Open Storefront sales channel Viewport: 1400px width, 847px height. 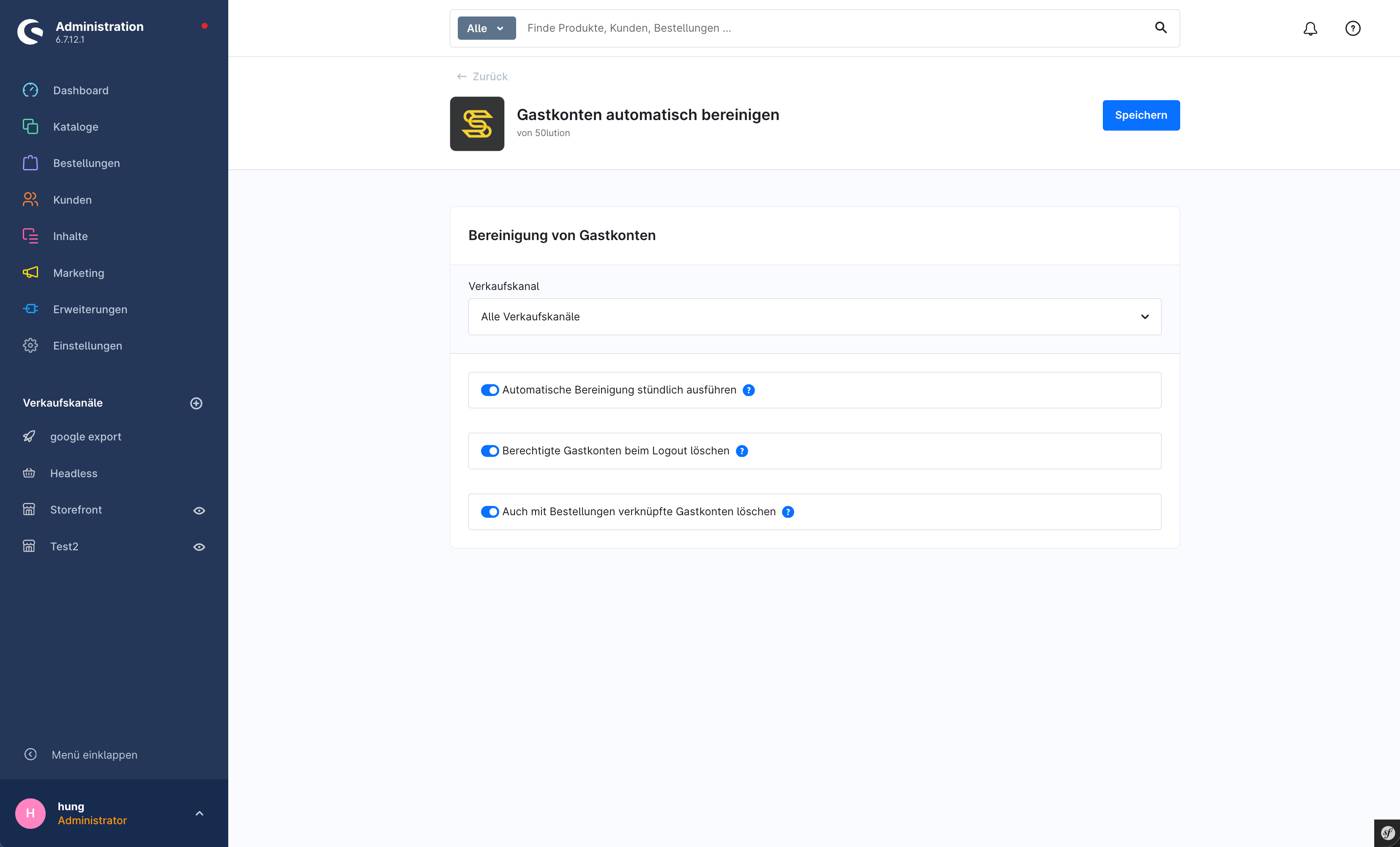(x=76, y=510)
